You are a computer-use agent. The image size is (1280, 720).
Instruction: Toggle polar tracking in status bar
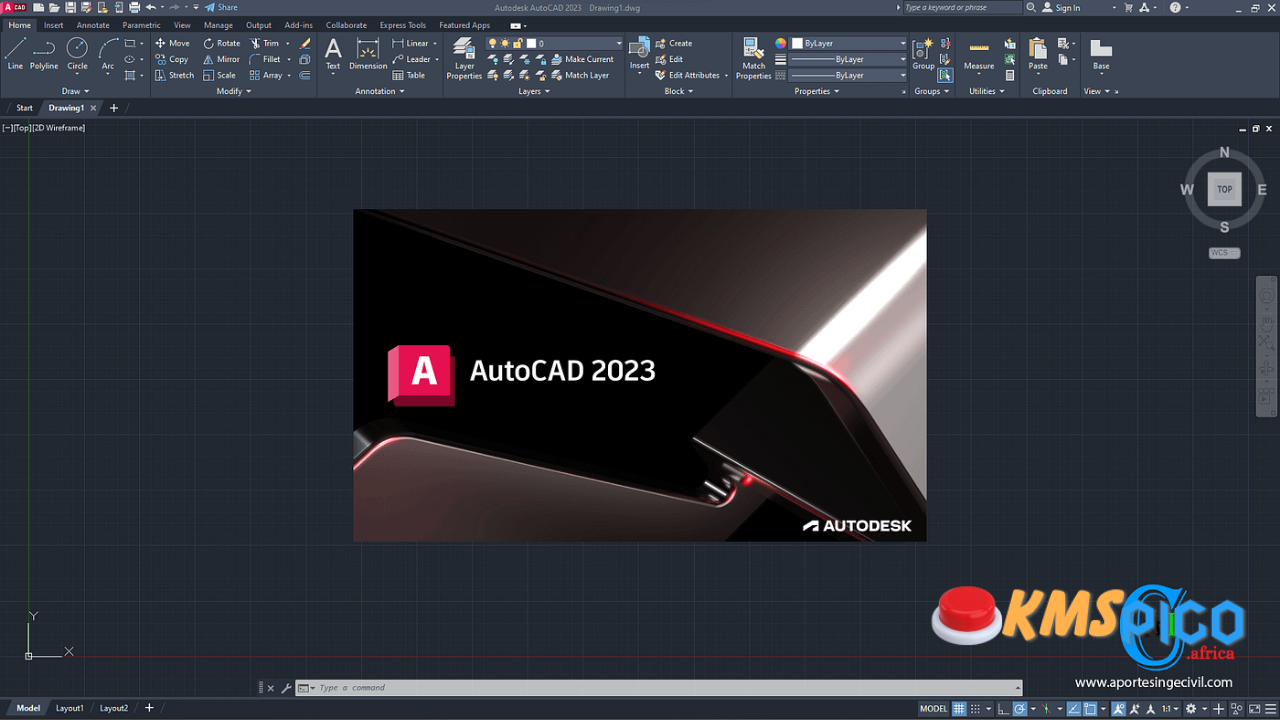pos(1020,708)
